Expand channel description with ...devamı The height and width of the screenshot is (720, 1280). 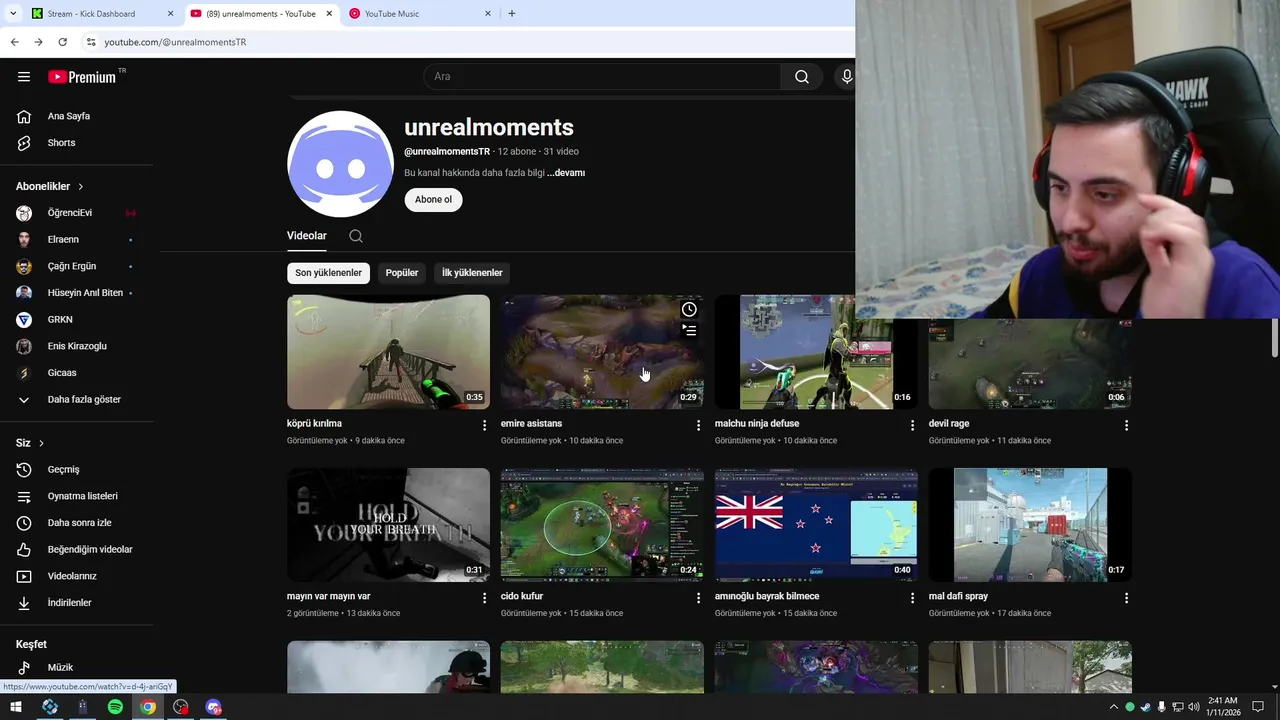(566, 173)
